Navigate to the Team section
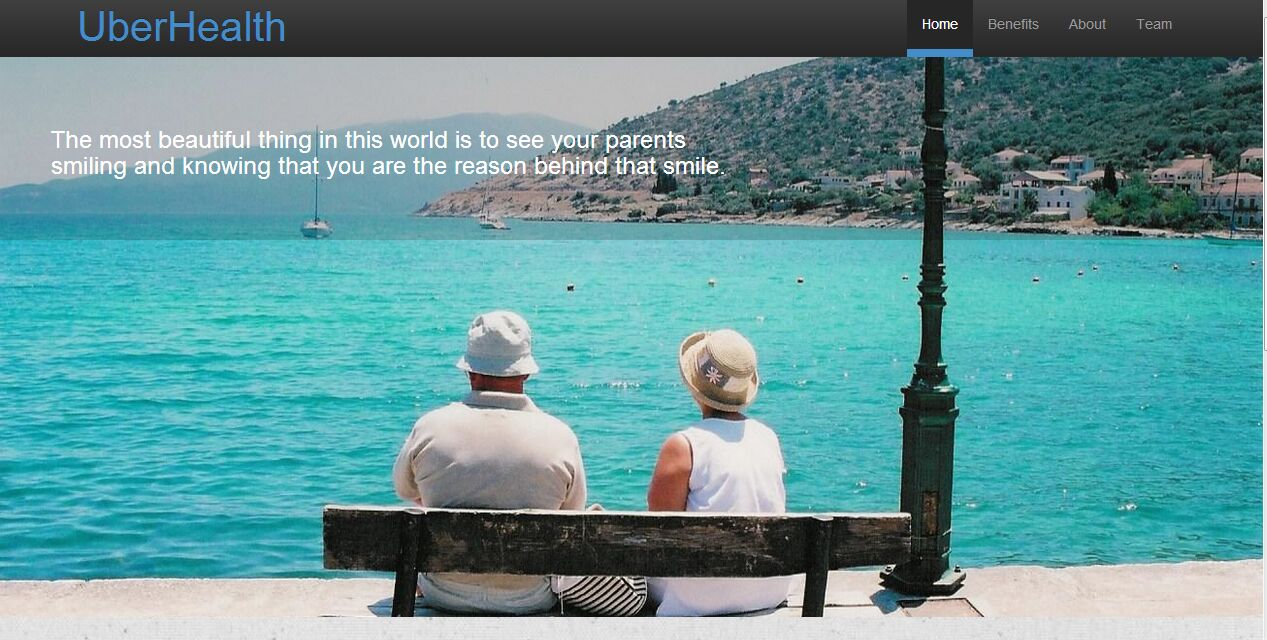 coord(1153,25)
